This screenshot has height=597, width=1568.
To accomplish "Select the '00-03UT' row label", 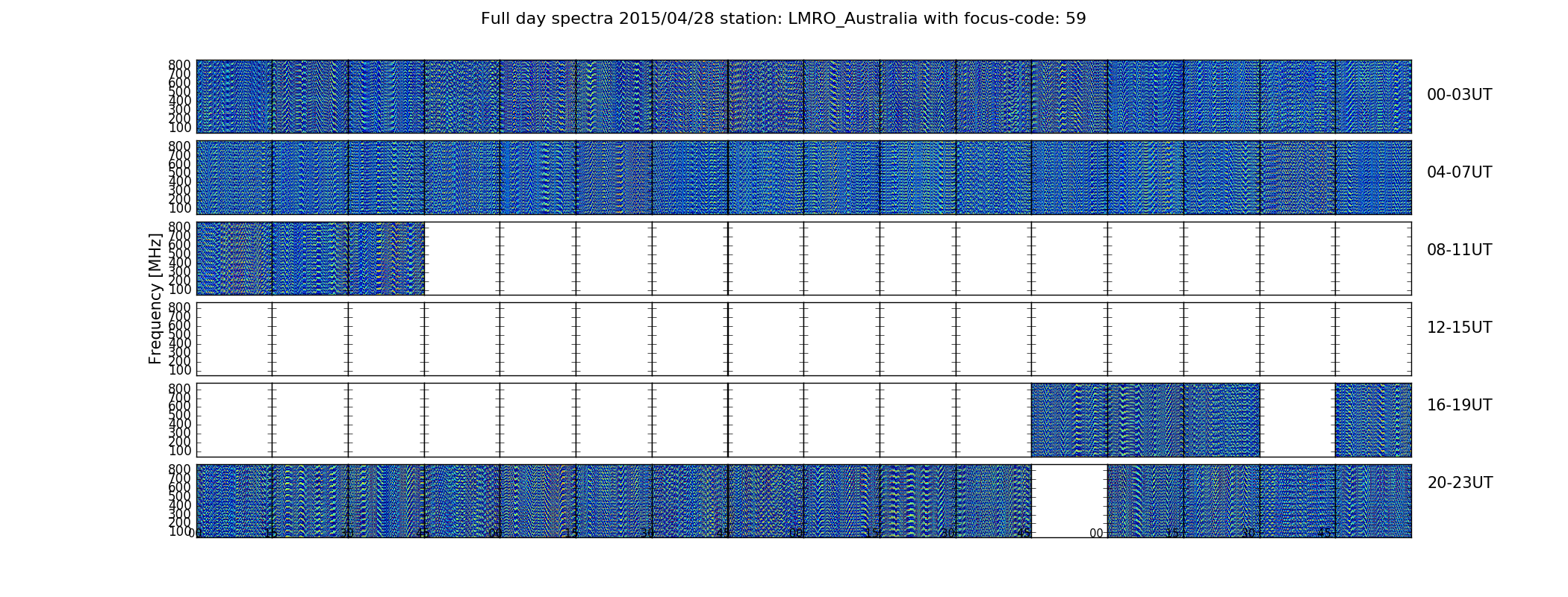I will (1459, 95).
